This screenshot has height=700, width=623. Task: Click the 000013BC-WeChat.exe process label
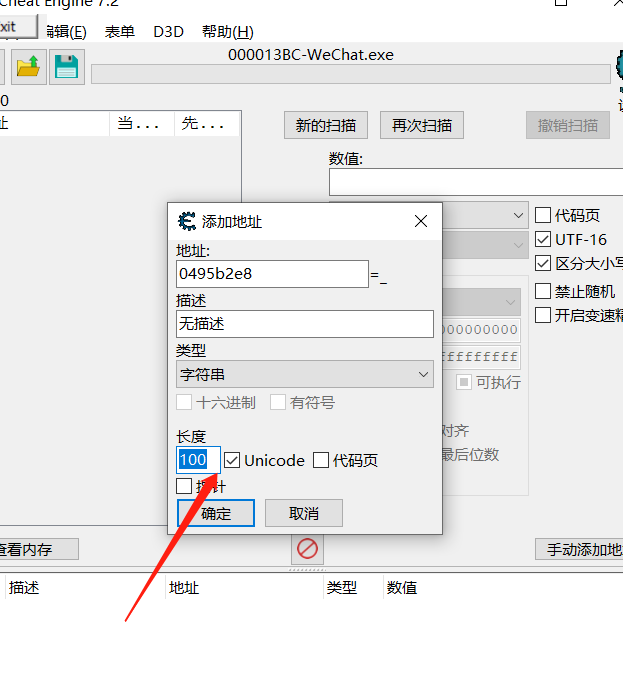[311, 55]
